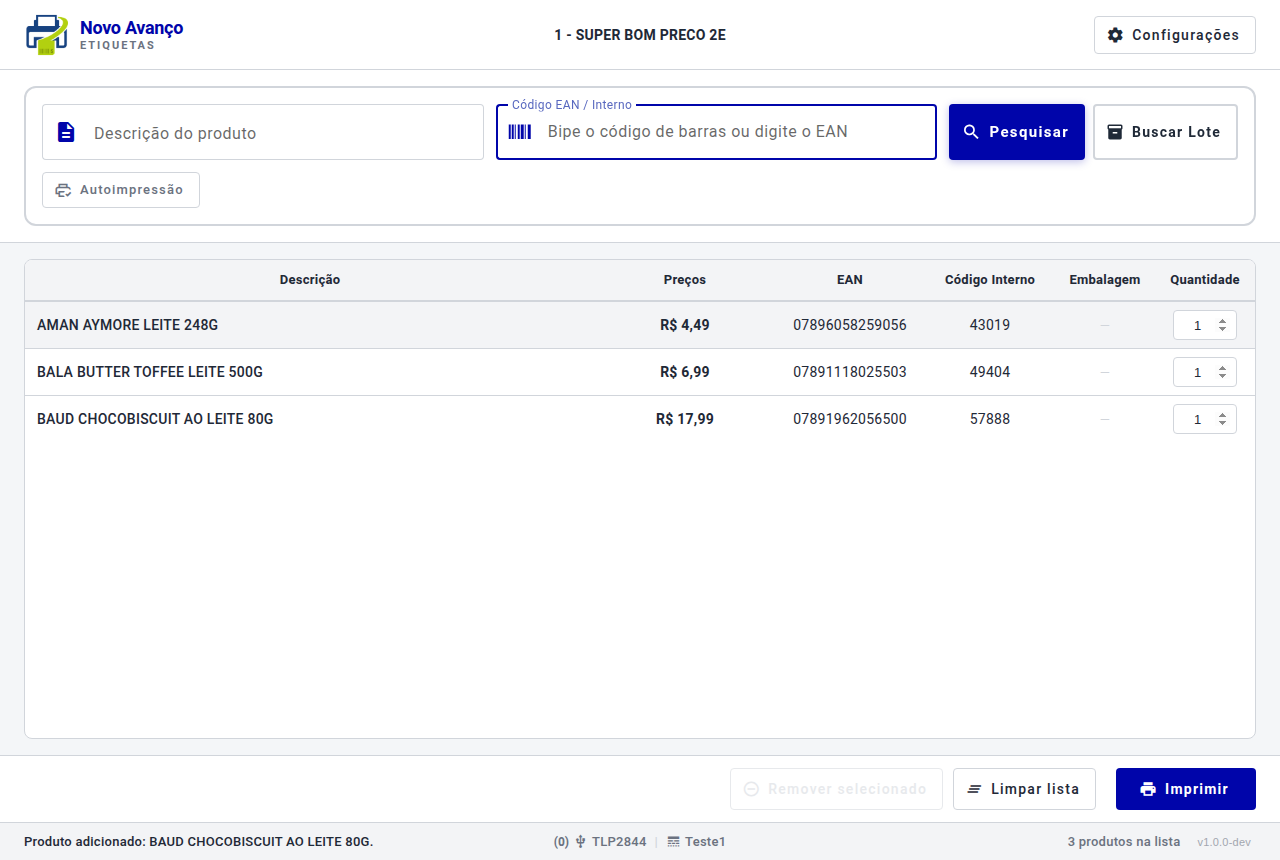Click the 3 produtos na lista counter
Image resolution: width=1280 pixels, height=860 pixels.
click(x=1124, y=842)
